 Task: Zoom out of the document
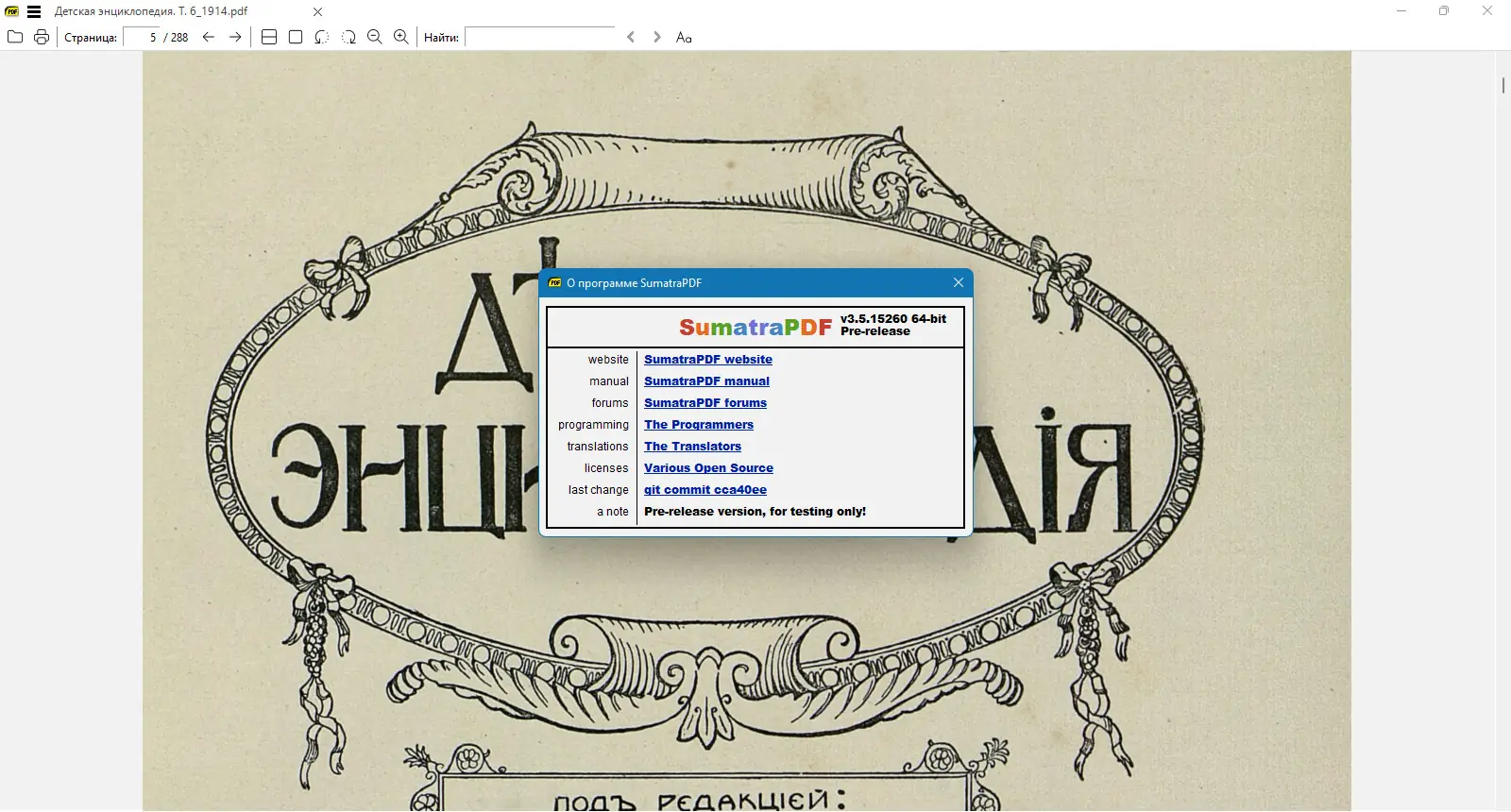(x=375, y=37)
